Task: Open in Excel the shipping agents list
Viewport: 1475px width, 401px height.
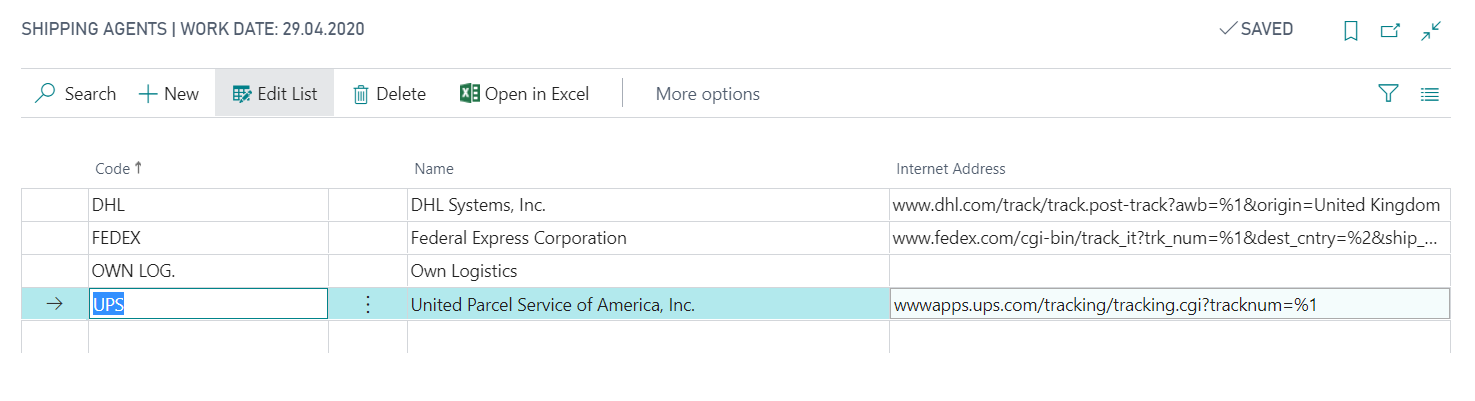Action: point(524,94)
